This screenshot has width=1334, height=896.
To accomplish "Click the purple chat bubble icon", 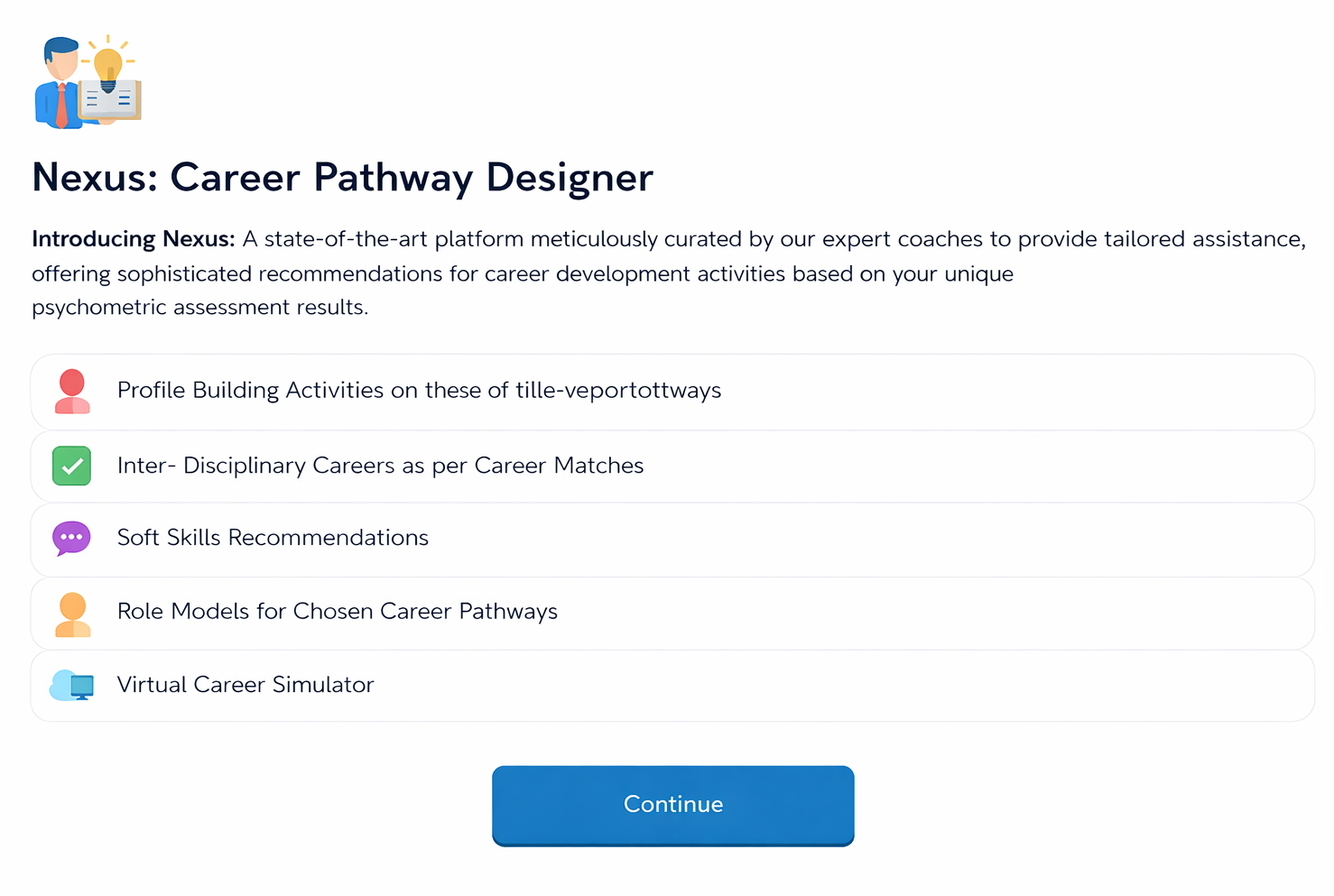I will tap(71, 538).
